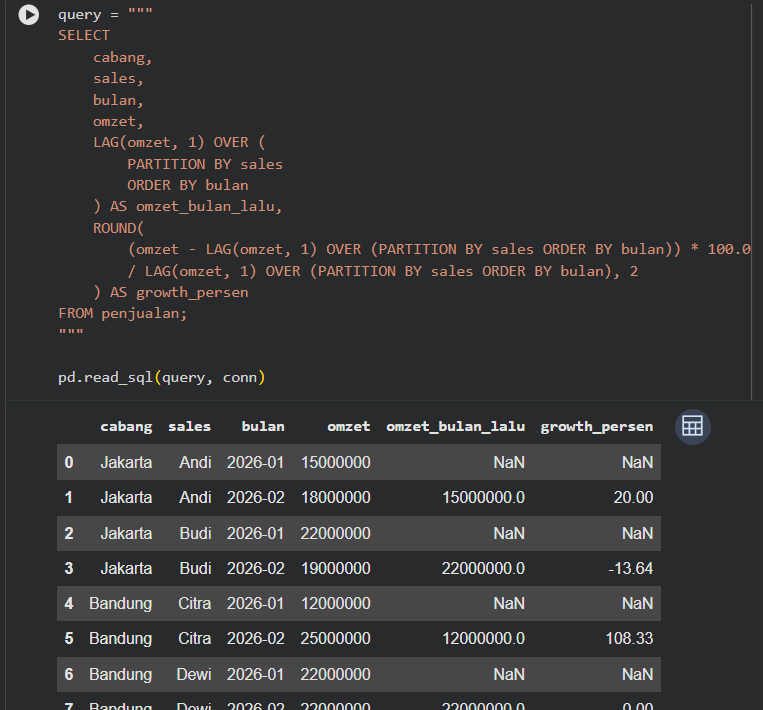
Task: Click the omzet_bulan_lalu column header
Action: (455, 427)
